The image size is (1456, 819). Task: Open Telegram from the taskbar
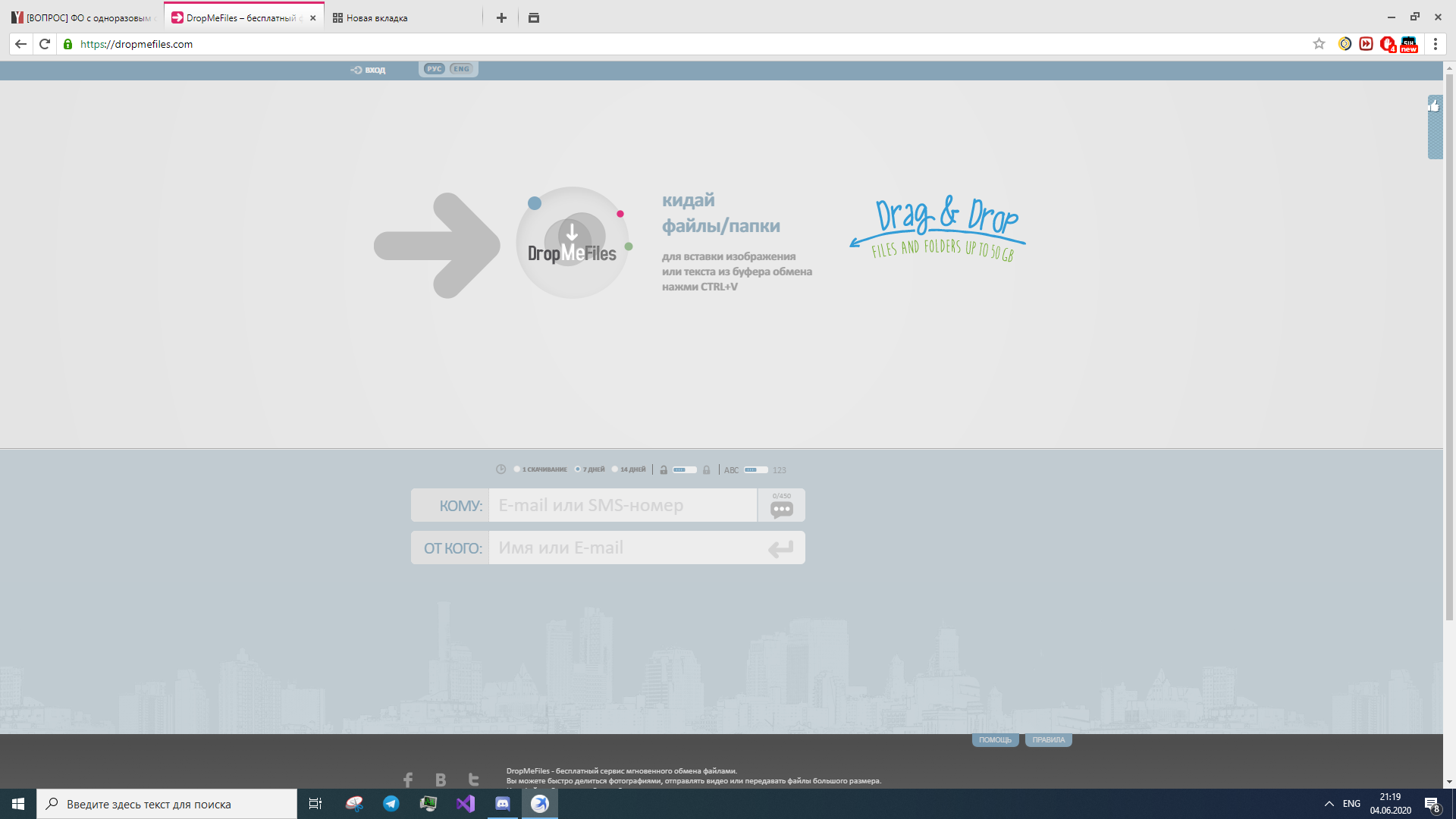click(x=391, y=804)
